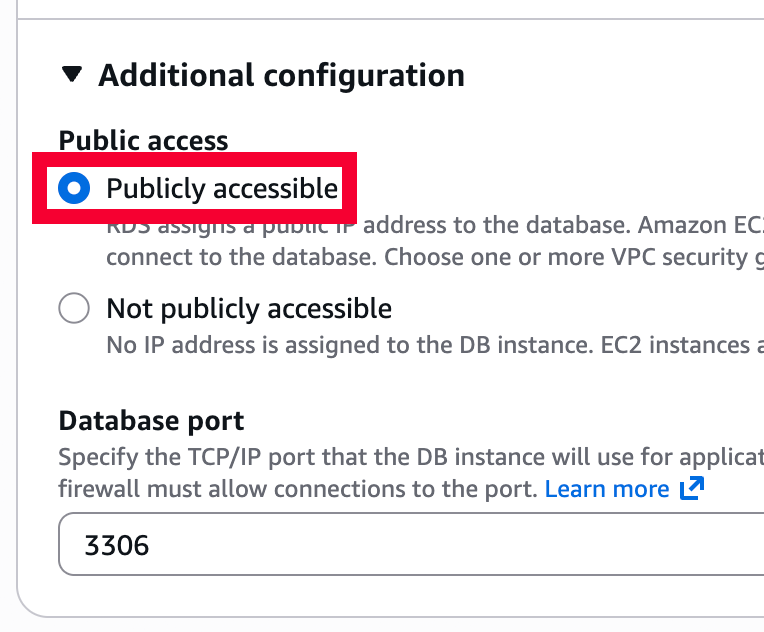
Task: Click the 3306 value in port field
Action: tap(117, 546)
